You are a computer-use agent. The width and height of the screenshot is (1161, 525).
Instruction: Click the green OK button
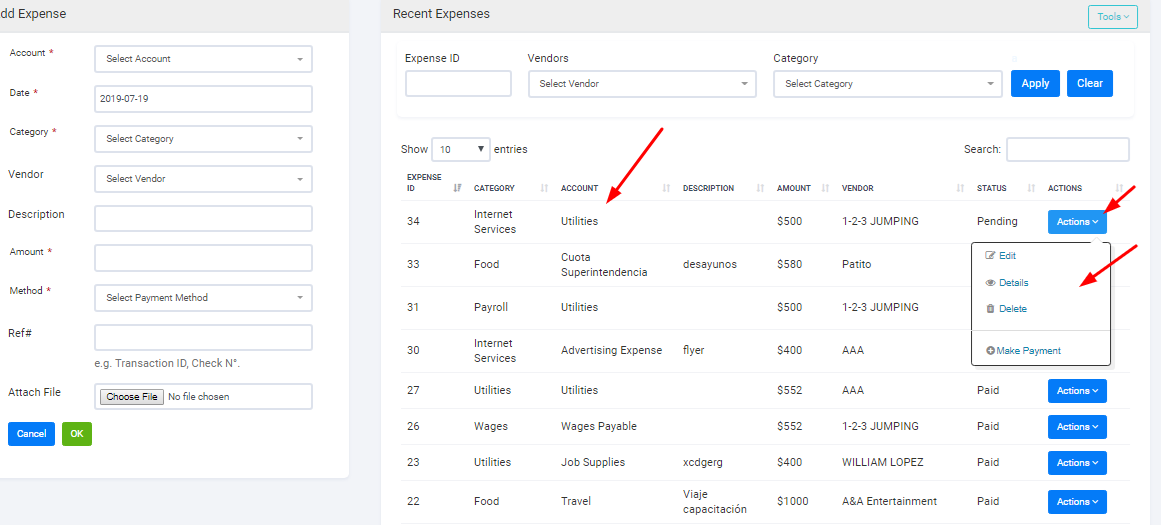77,434
